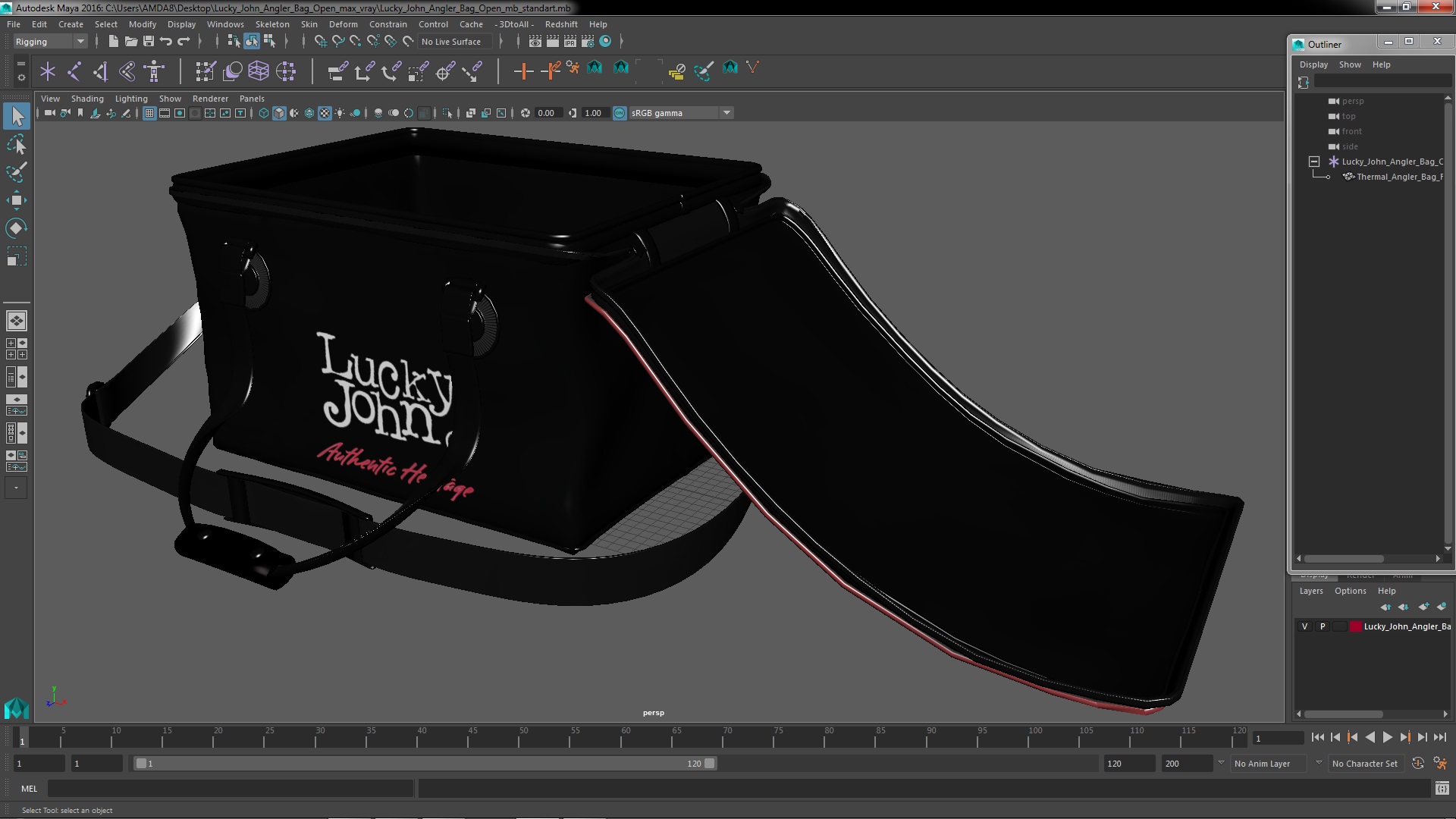1456x819 pixels.
Task: Step to next keyframe button
Action: 1404,737
